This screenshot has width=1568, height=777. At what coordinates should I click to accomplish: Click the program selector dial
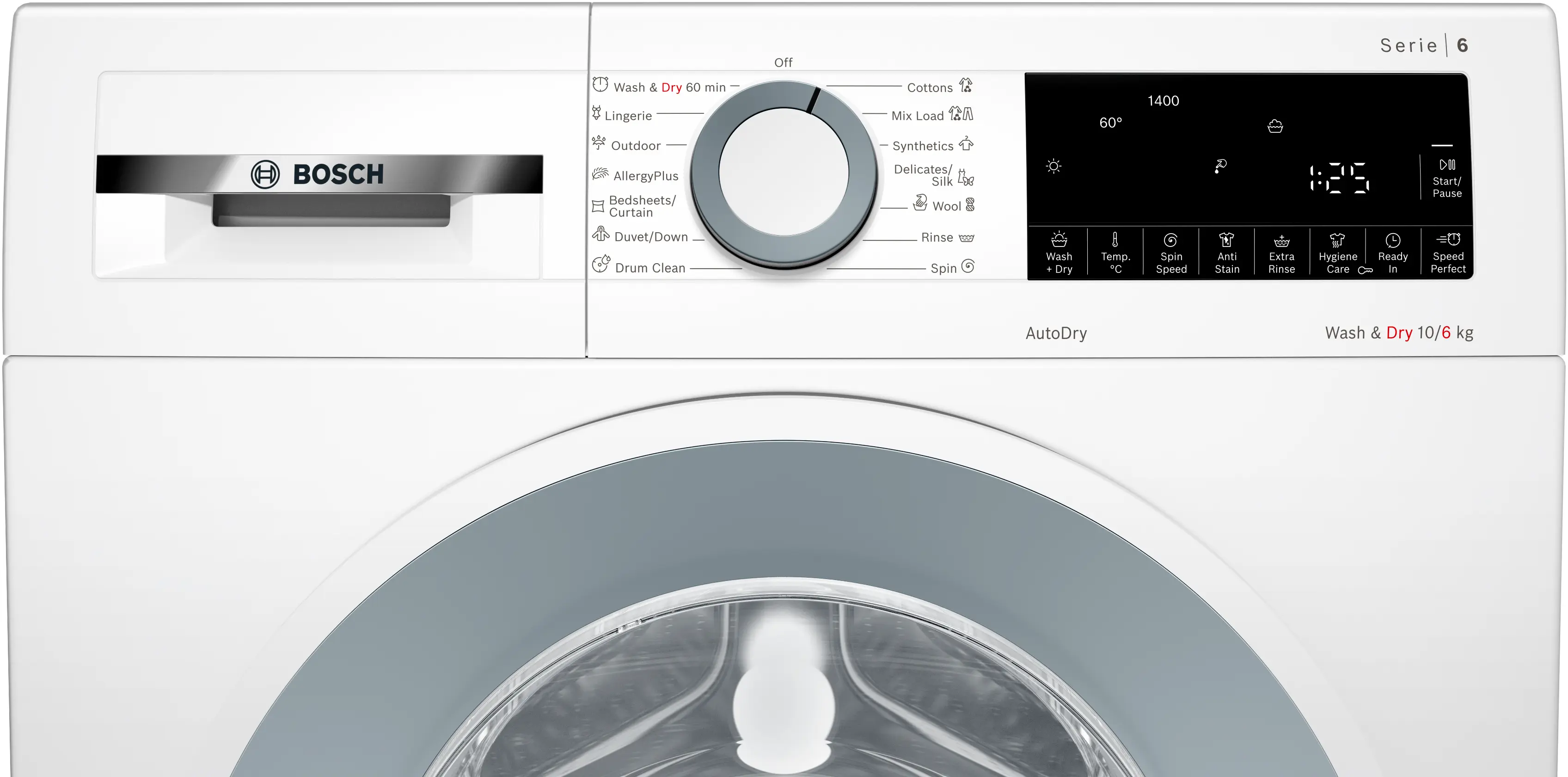tap(784, 173)
